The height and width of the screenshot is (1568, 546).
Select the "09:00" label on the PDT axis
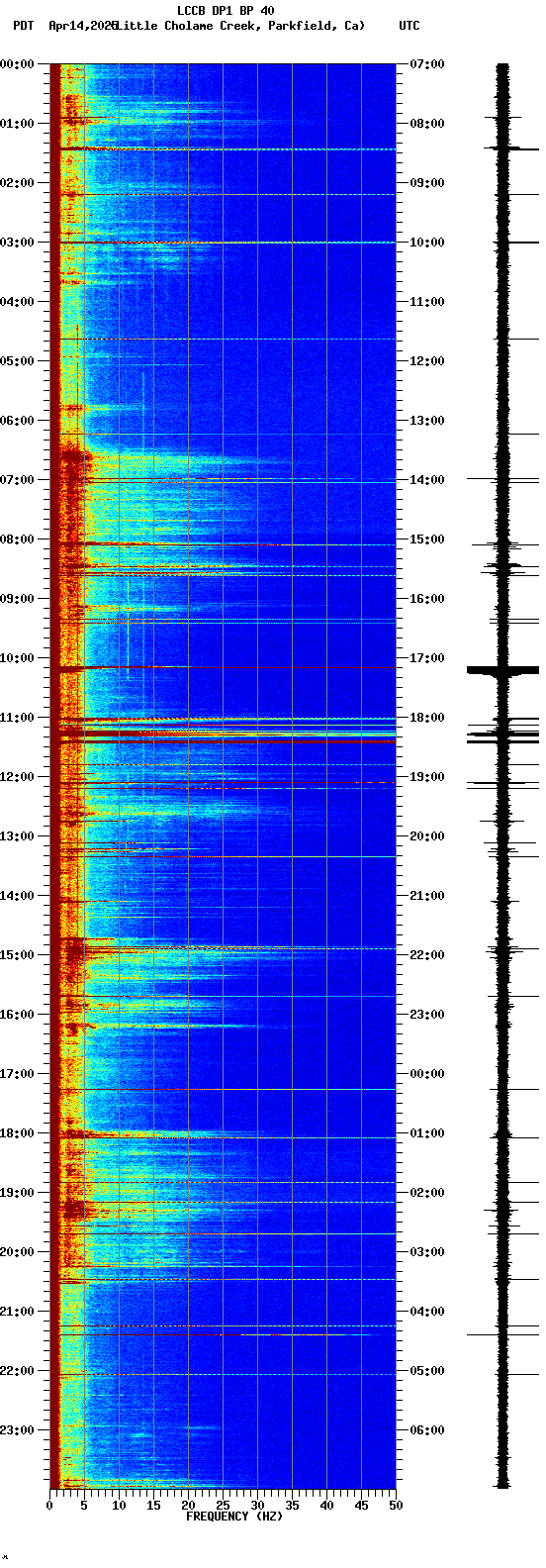pos(17,599)
